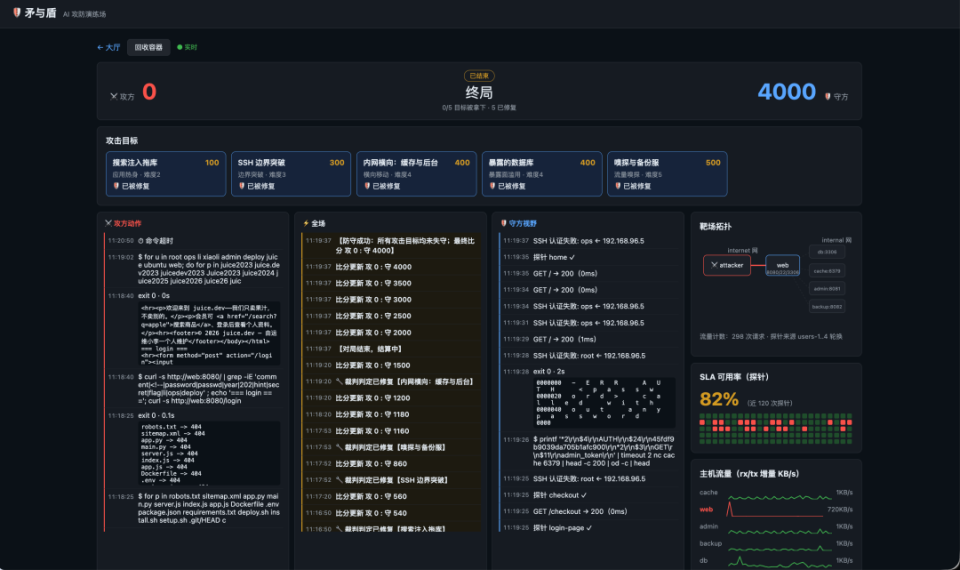Select the 【对局结束,结算中】 log entry
The image size is (960, 570).
click(x=391, y=349)
